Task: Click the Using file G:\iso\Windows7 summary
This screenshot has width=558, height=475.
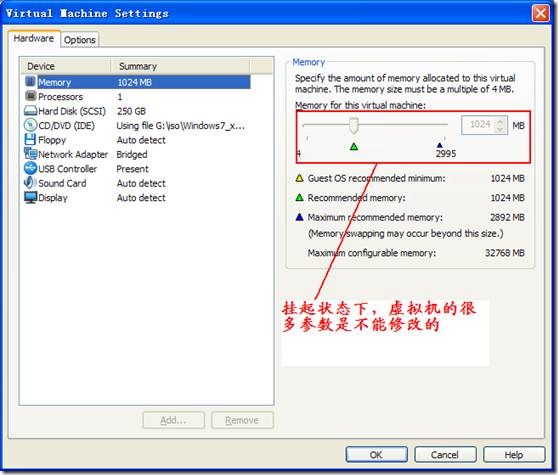Action: (181, 126)
